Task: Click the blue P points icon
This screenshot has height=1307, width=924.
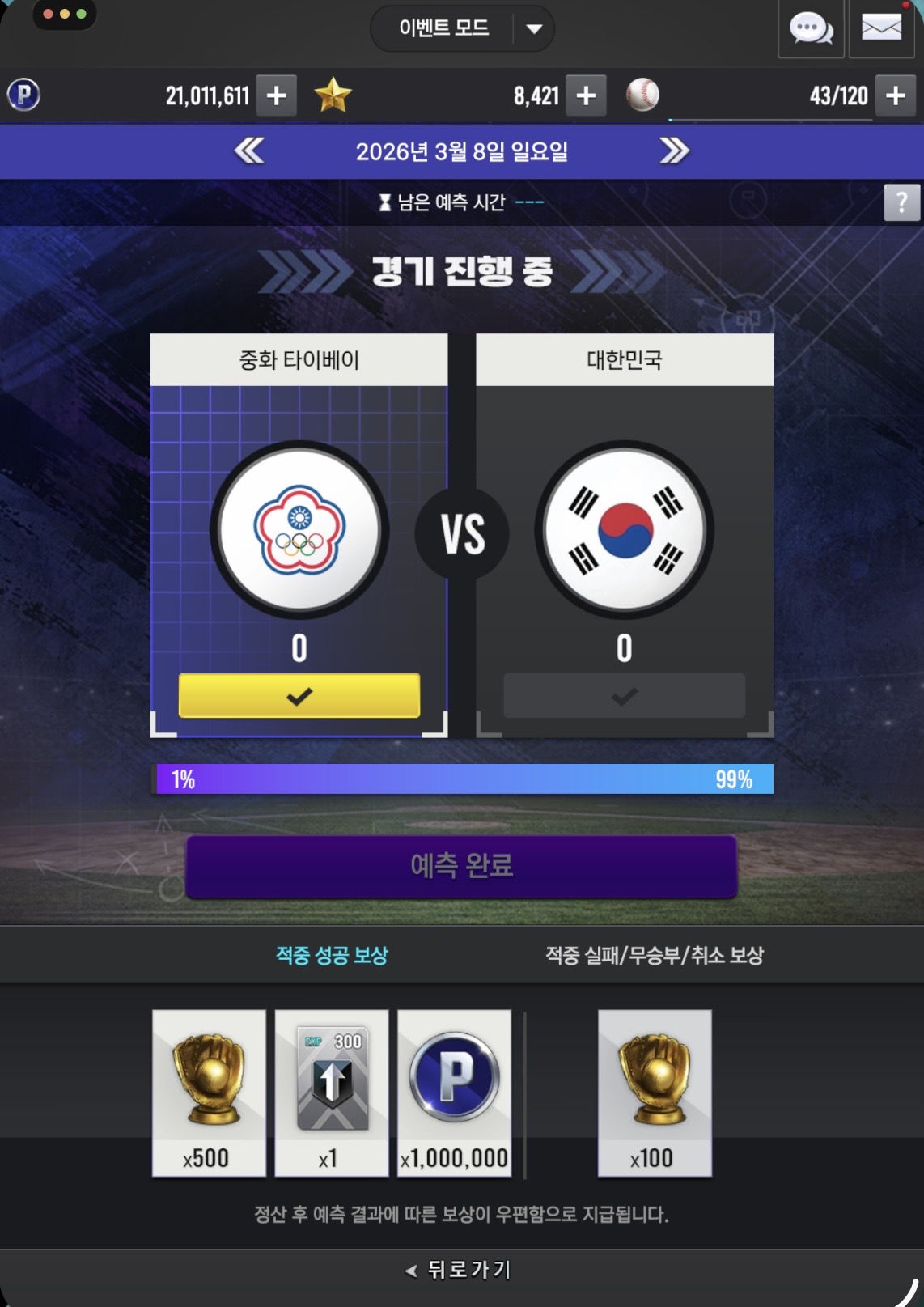Action: [24, 95]
